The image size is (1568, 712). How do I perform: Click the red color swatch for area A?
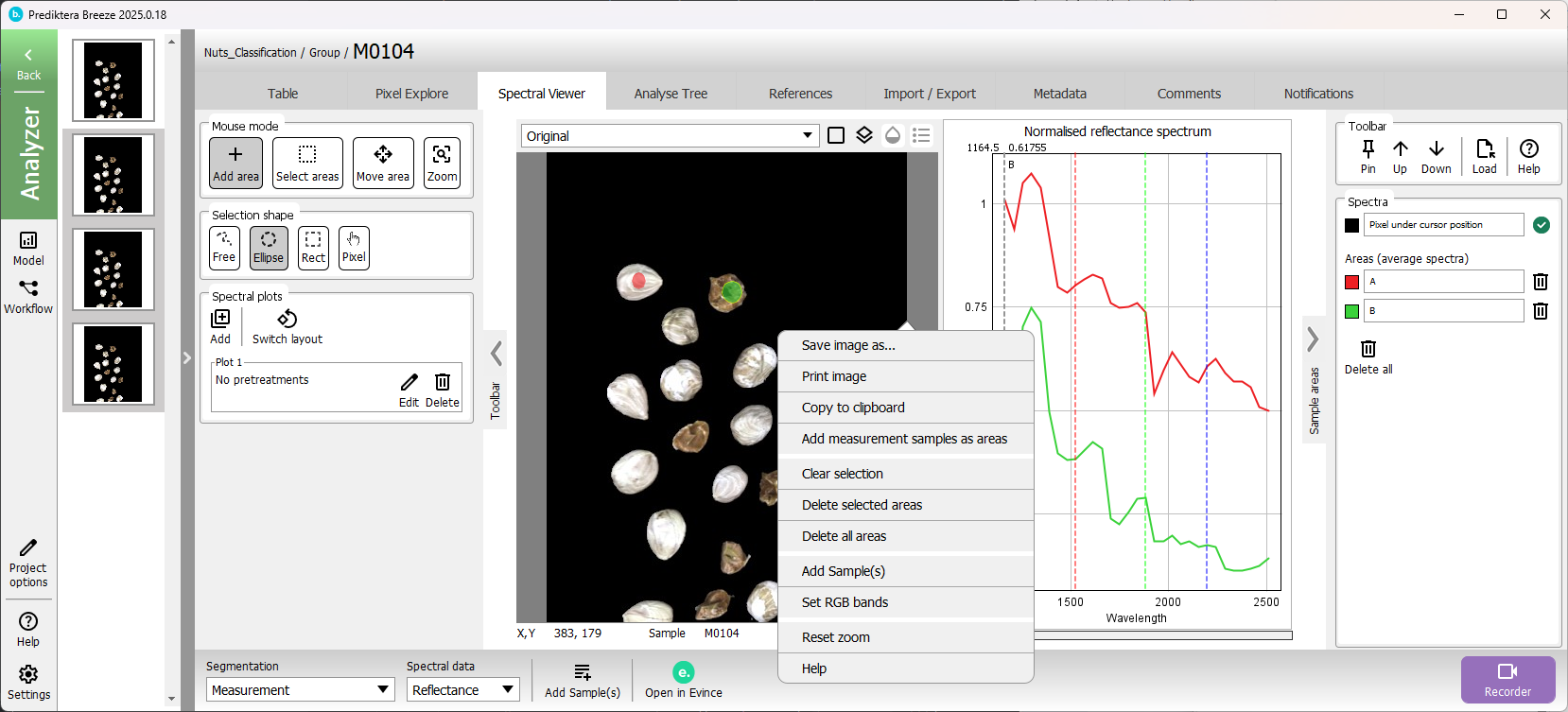(x=1351, y=282)
